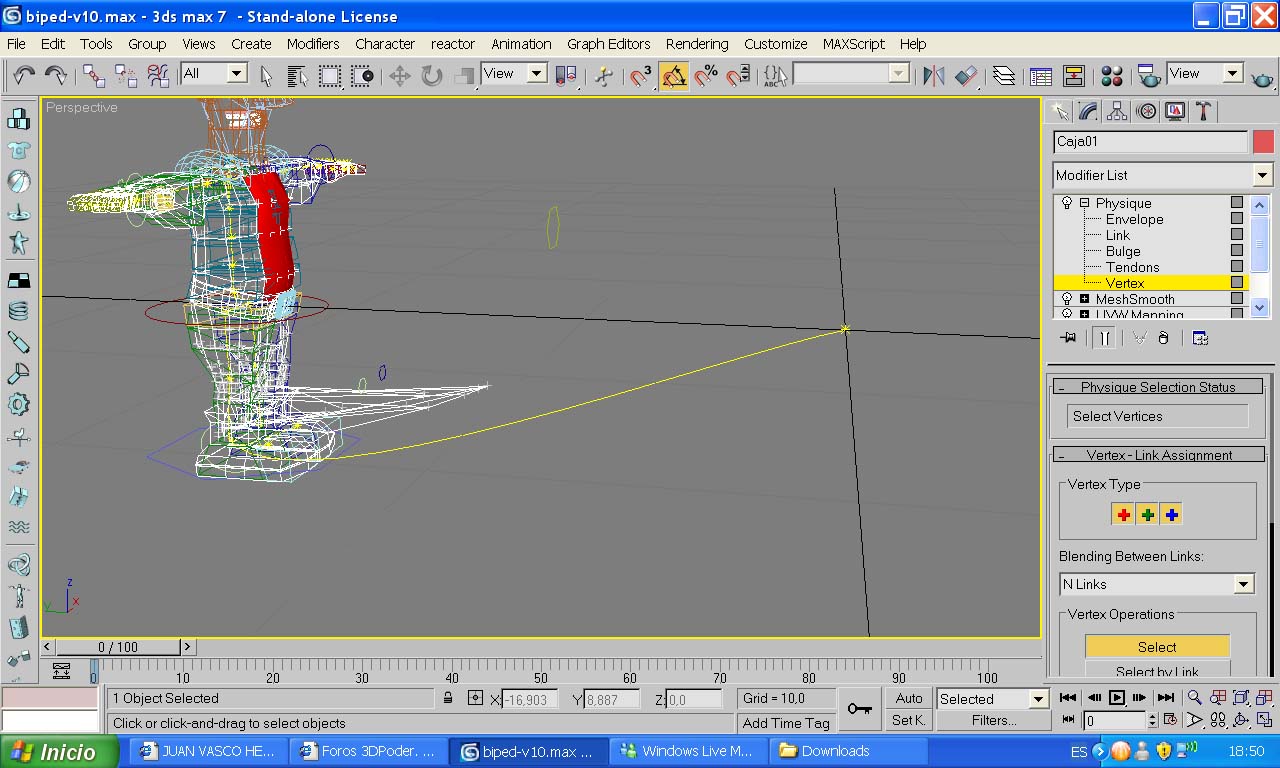Click the Mirror Selected Objects icon
The image size is (1280, 768).
[x=934, y=75]
